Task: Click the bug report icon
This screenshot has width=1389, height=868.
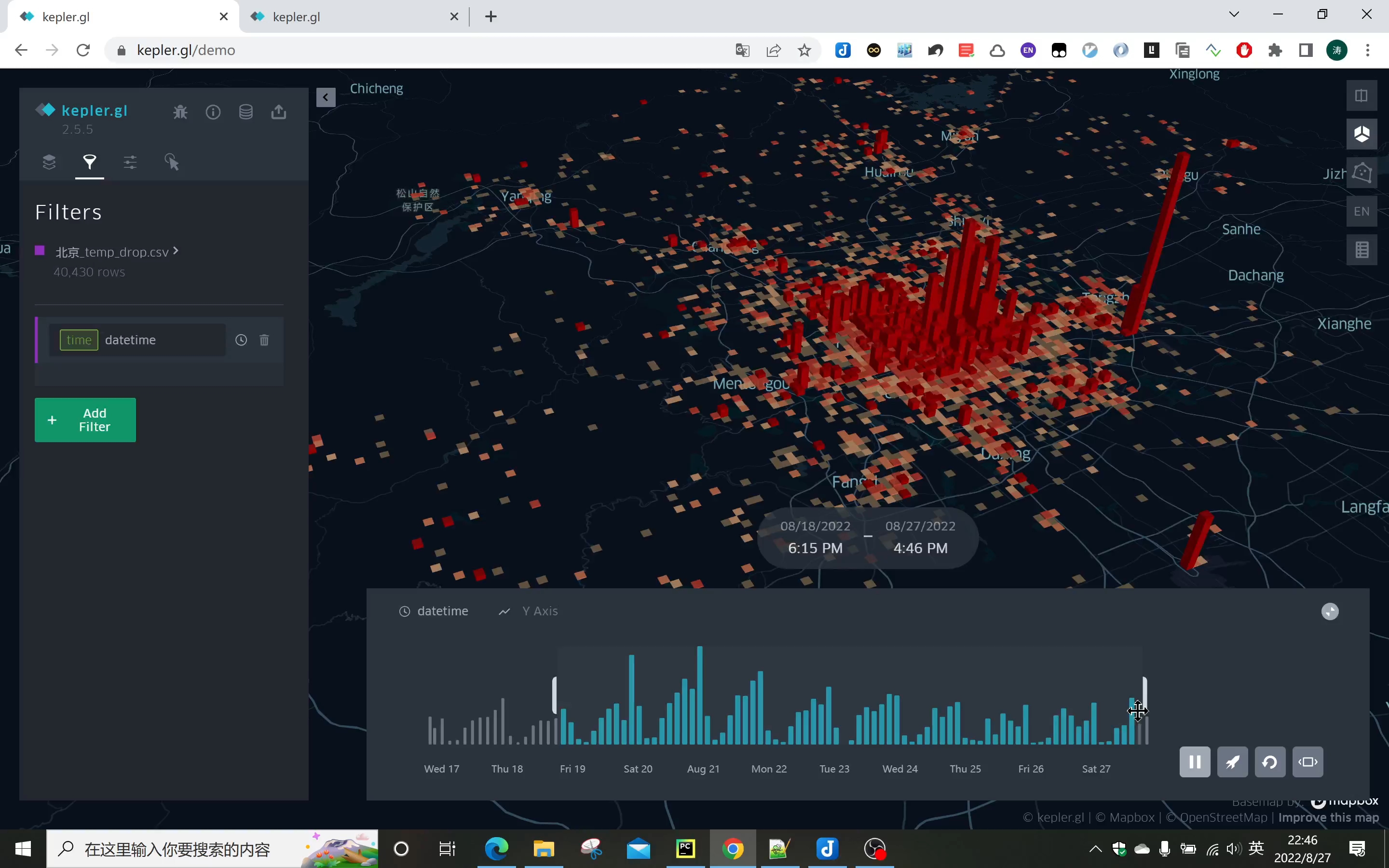Action: pyautogui.click(x=180, y=112)
